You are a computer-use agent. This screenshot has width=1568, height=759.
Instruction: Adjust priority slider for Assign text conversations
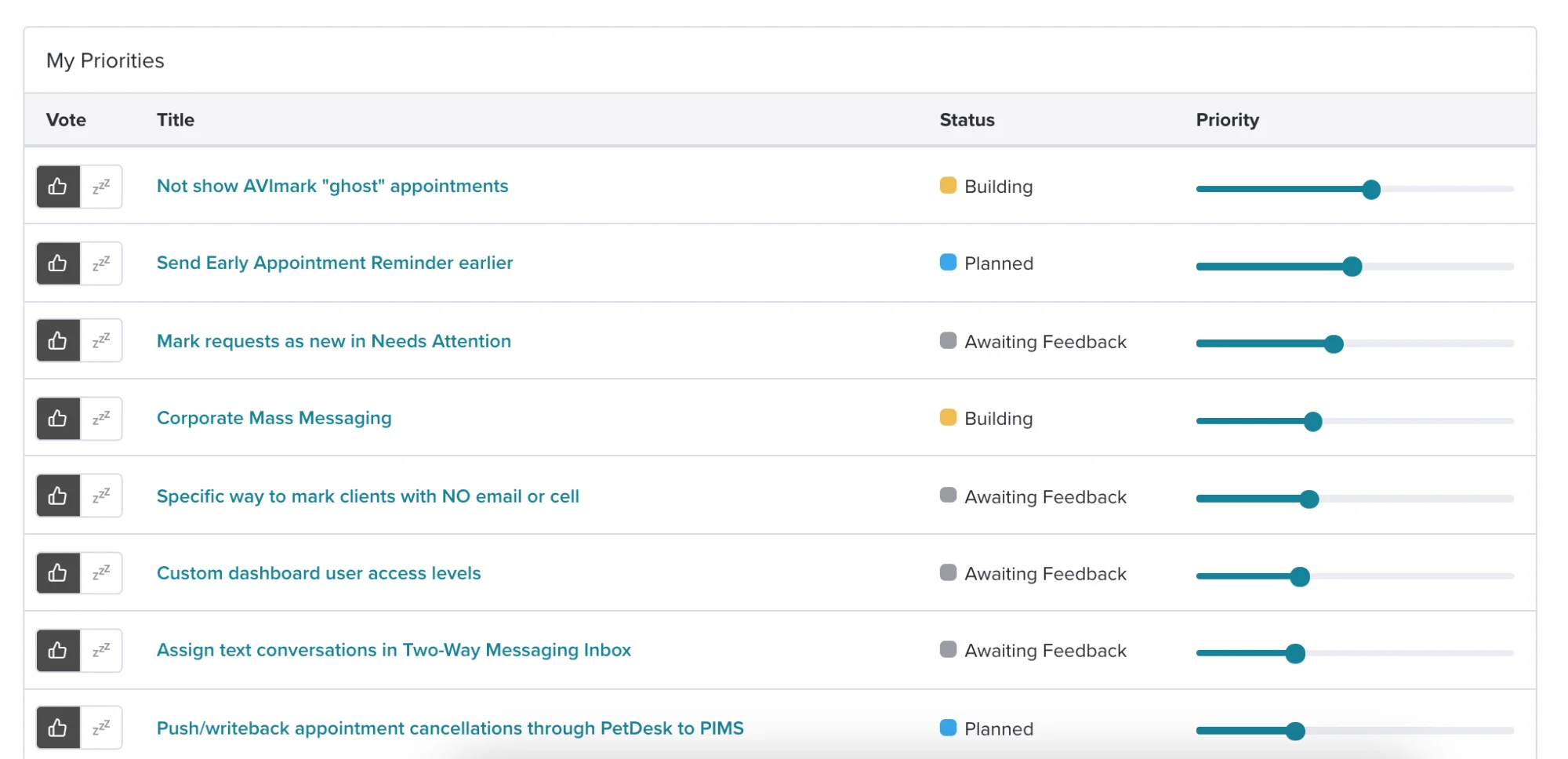point(1295,653)
